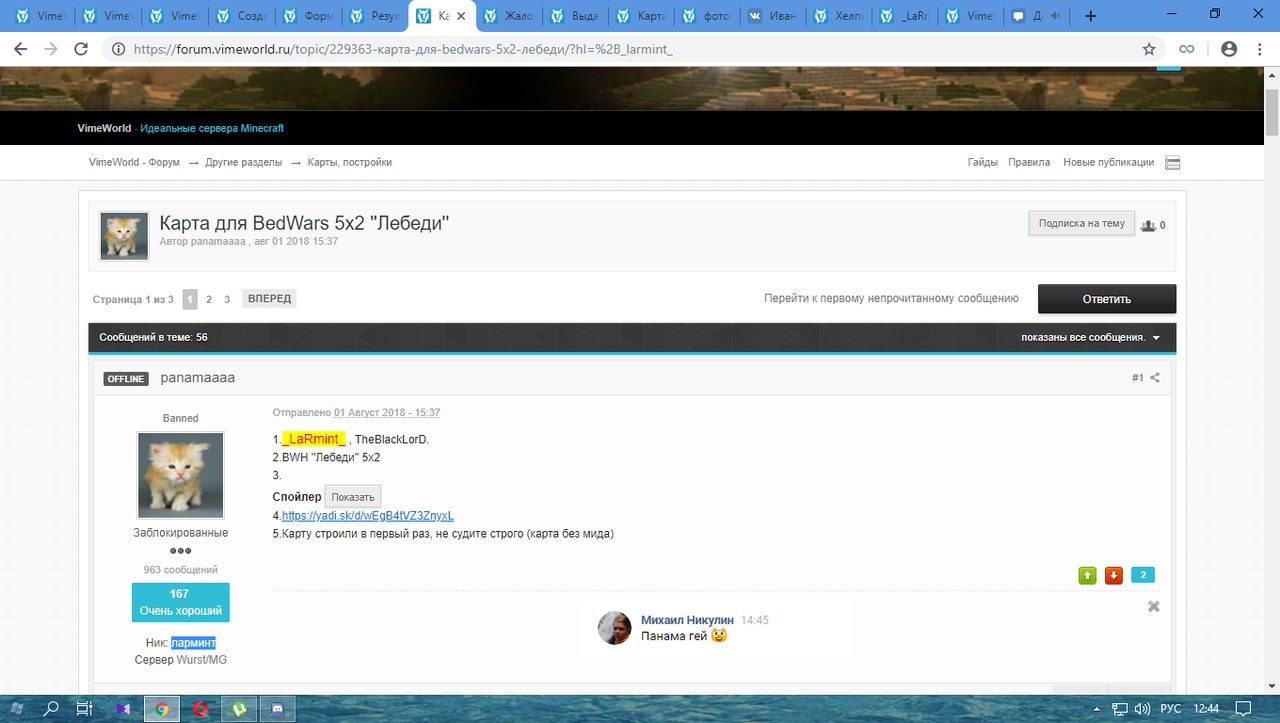This screenshot has height=723, width=1280.
Task: Open Windows Start menu
Action: coord(18,709)
